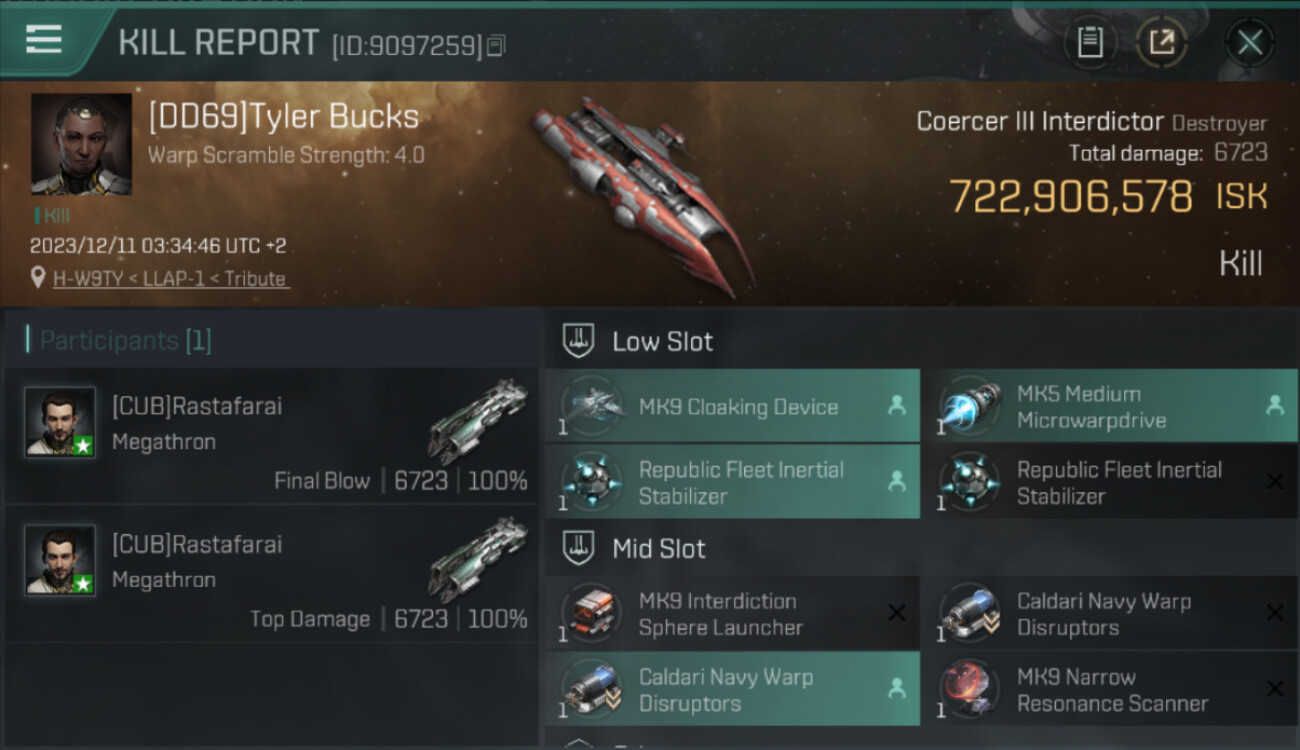Collapse the Mid Slot section
This screenshot has width=1300, height=750.
click(579, 547)
